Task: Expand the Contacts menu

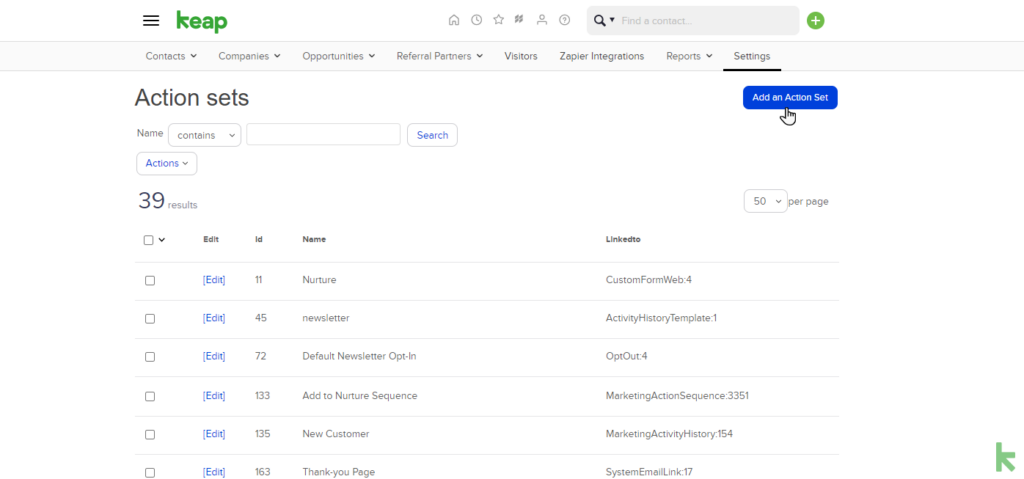Action: pos(171,56)
